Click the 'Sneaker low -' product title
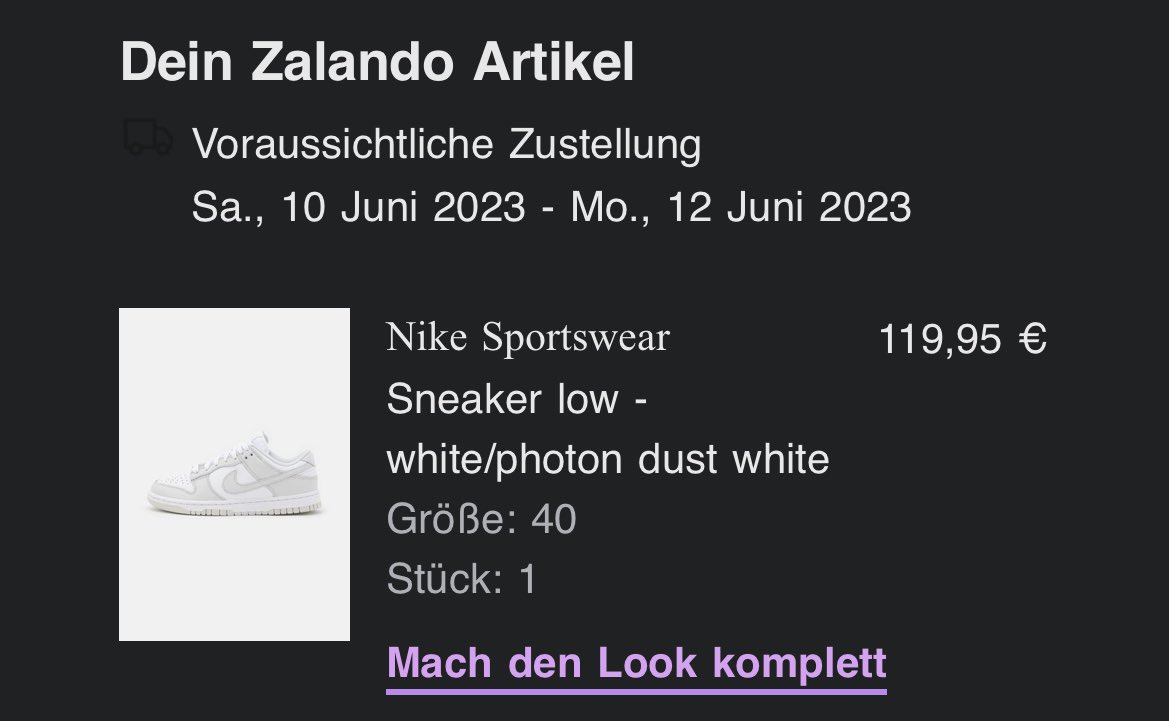 (x=517, y=399)
